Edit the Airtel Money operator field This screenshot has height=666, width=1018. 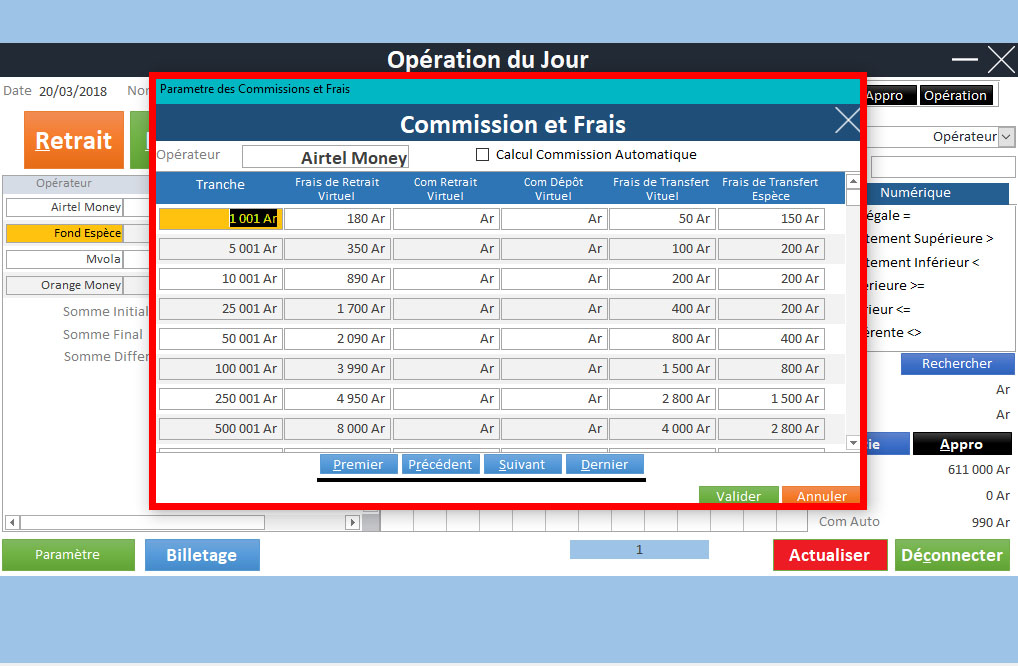pyautogui.click(x=325, y=157)
